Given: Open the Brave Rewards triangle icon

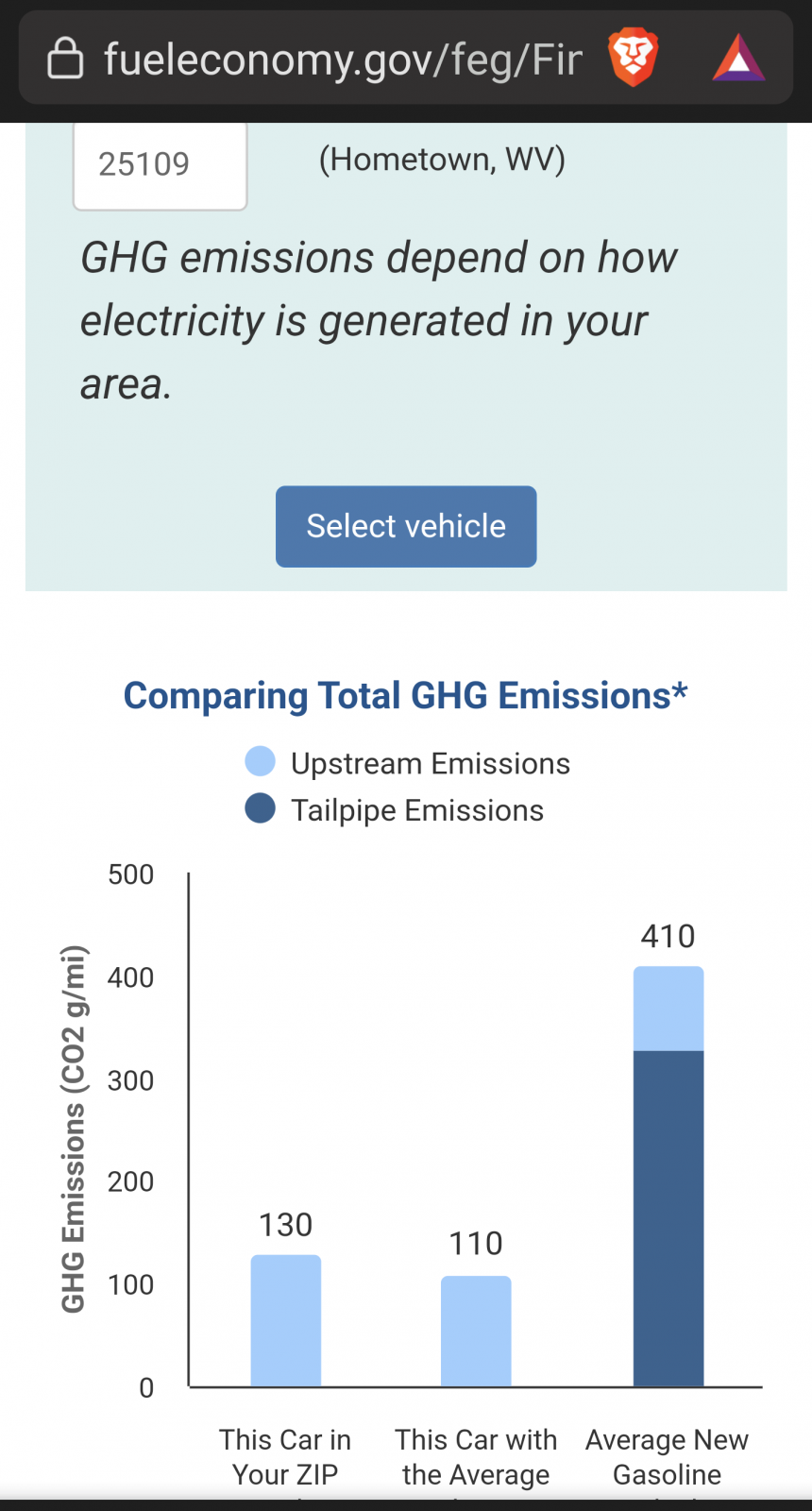Looking at the screenshot, I should pyautogui.click(x=738, y=59).
